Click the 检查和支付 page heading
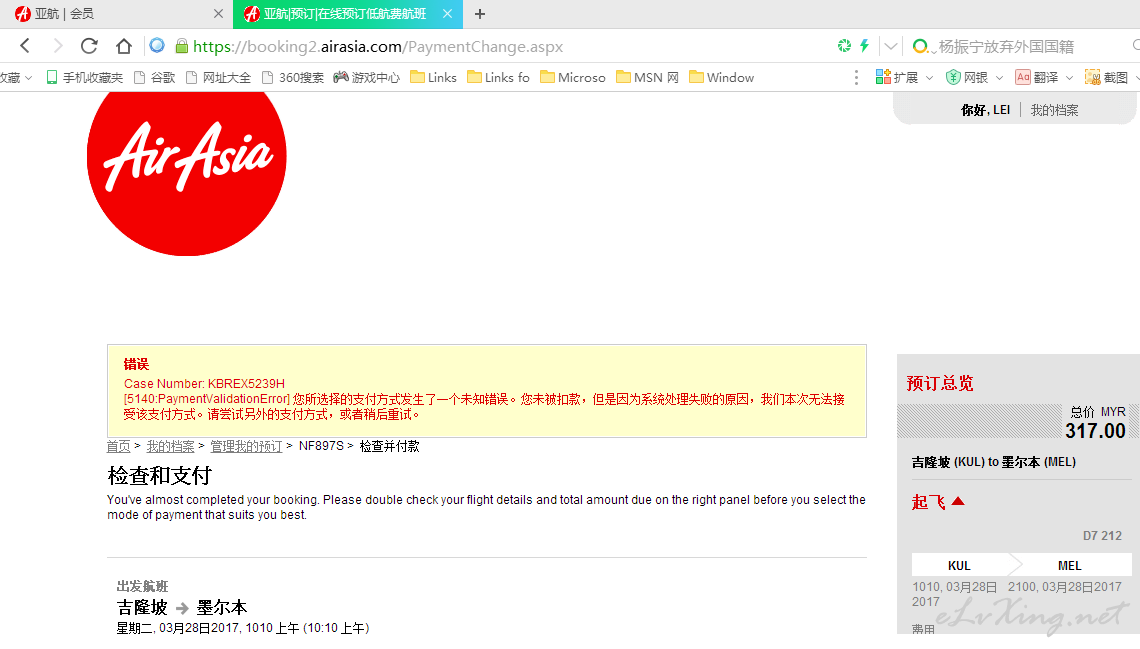Viewport: 1140px width, 649px height. click(x=159, y=476)
